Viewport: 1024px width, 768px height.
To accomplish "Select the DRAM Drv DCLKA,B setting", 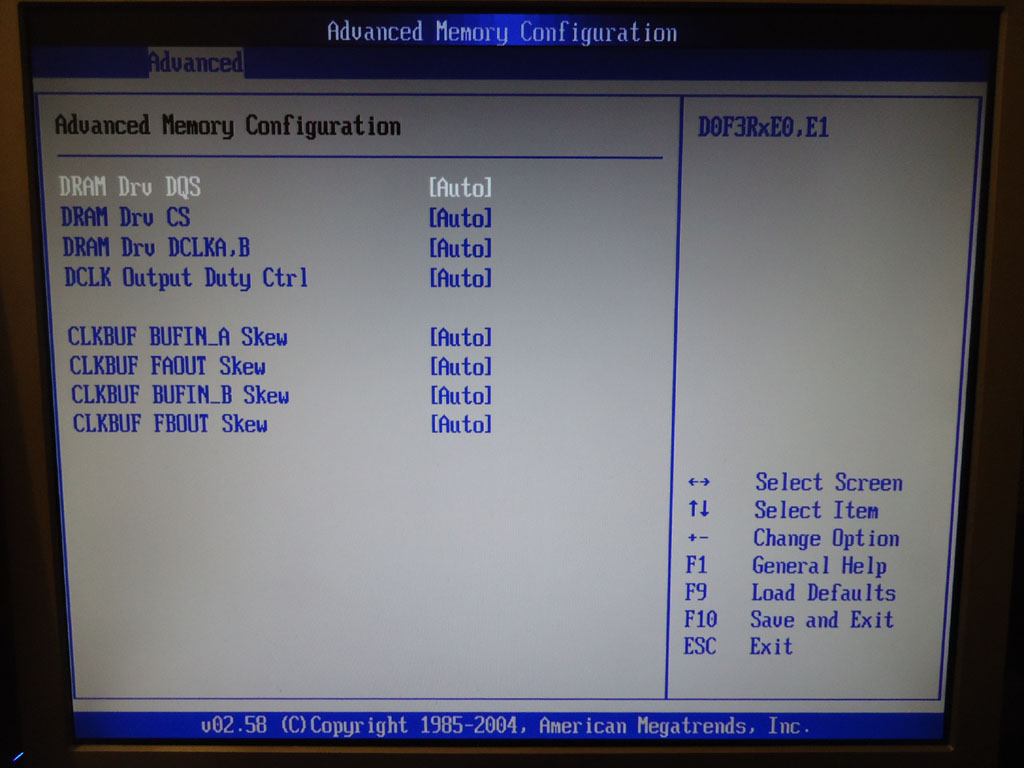I will (156, 248).
